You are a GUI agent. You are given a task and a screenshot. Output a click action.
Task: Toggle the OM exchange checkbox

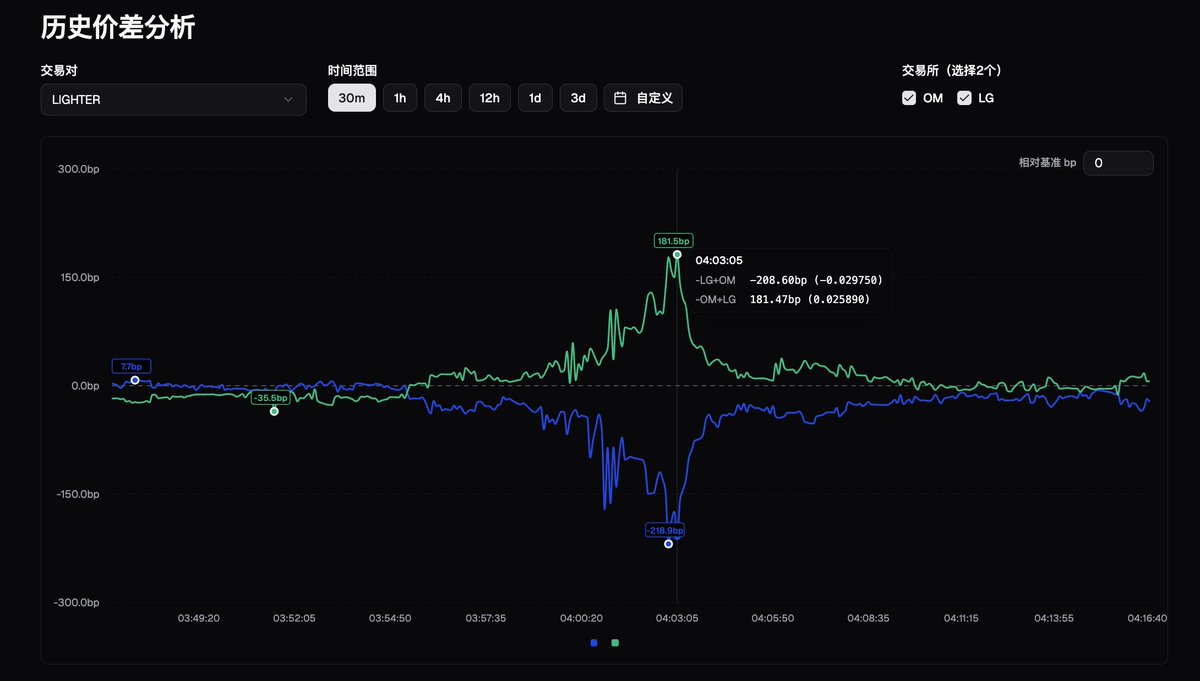tap(909, 98)
